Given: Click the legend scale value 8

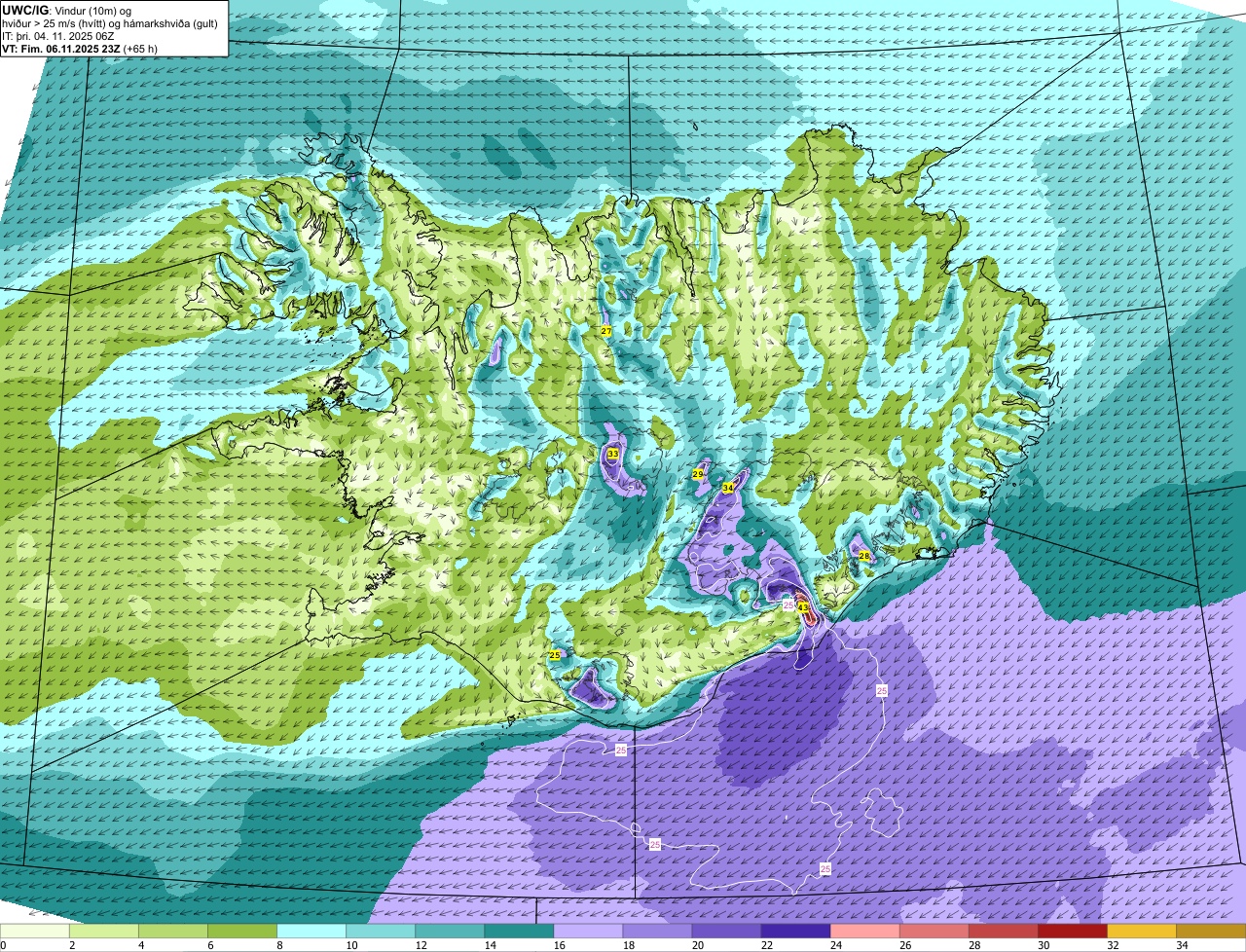Looking at the screenshot, I should click(277, 945).
